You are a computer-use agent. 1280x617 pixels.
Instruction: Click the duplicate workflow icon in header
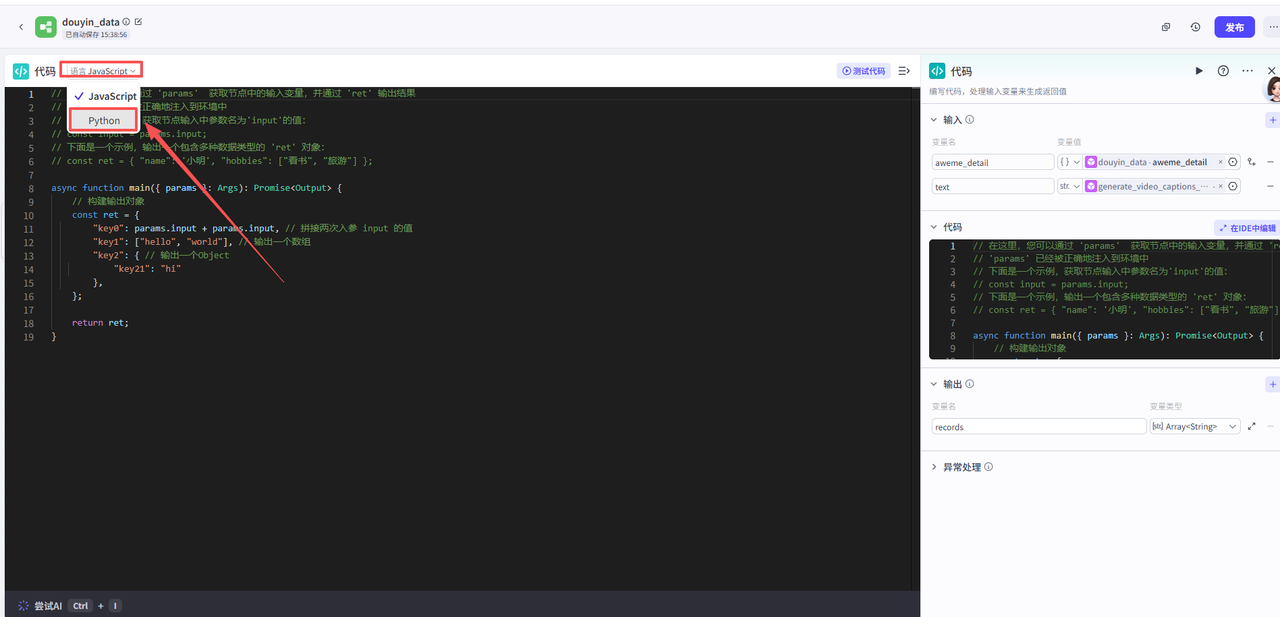coord(1166,27)
